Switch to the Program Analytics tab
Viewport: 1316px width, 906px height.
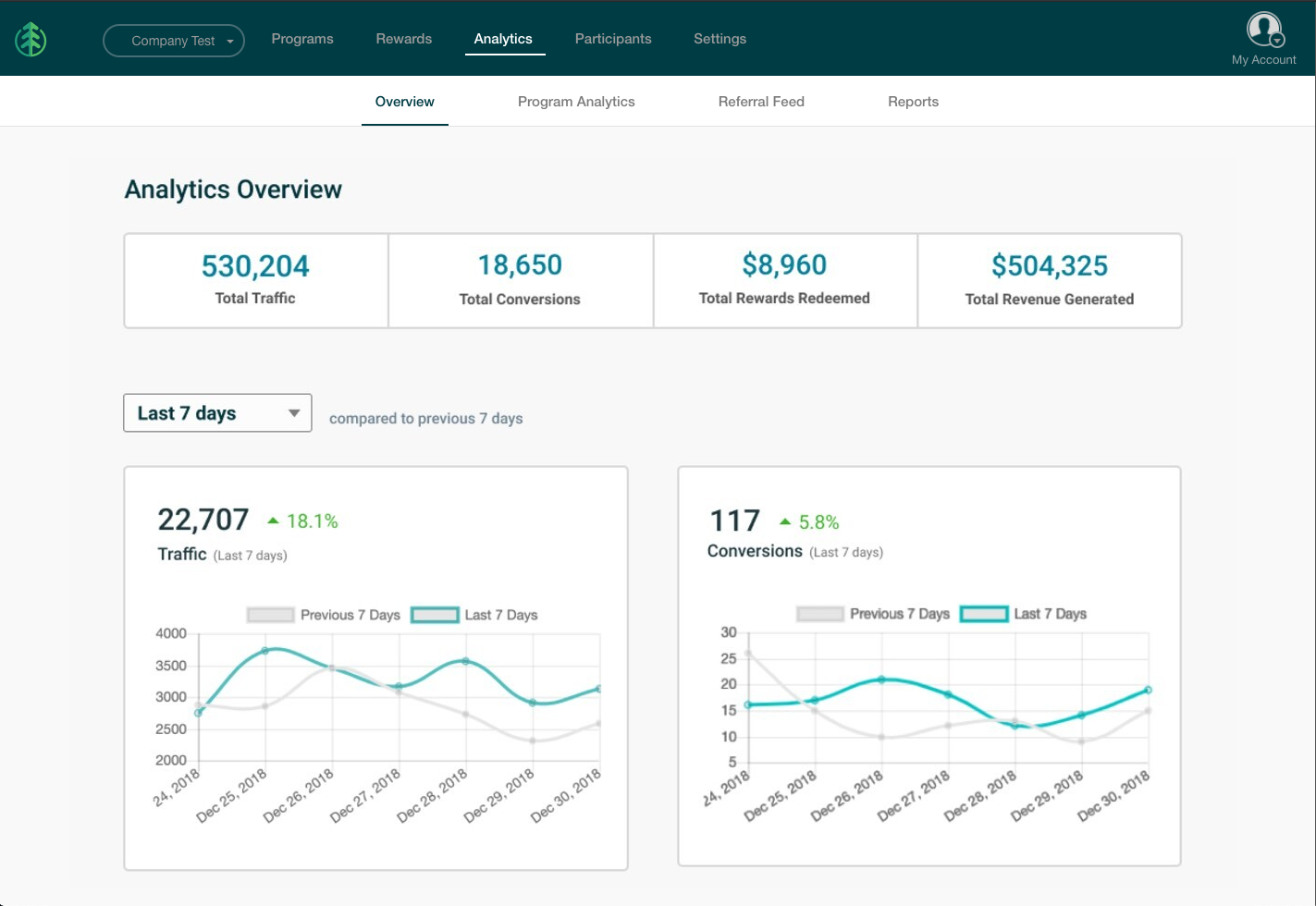pyautogui.click(x=576, y=102)
